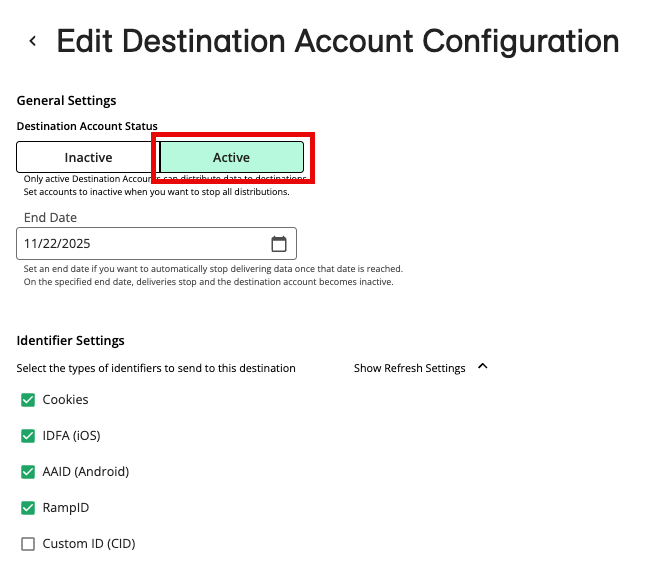Click the Identifier Settings section heading
The image size is (645, 573).
(70, 341)
